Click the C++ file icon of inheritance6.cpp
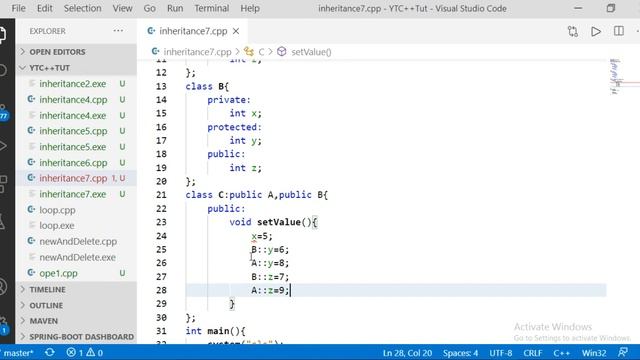 pyautogui.click(x=31, y=162)
